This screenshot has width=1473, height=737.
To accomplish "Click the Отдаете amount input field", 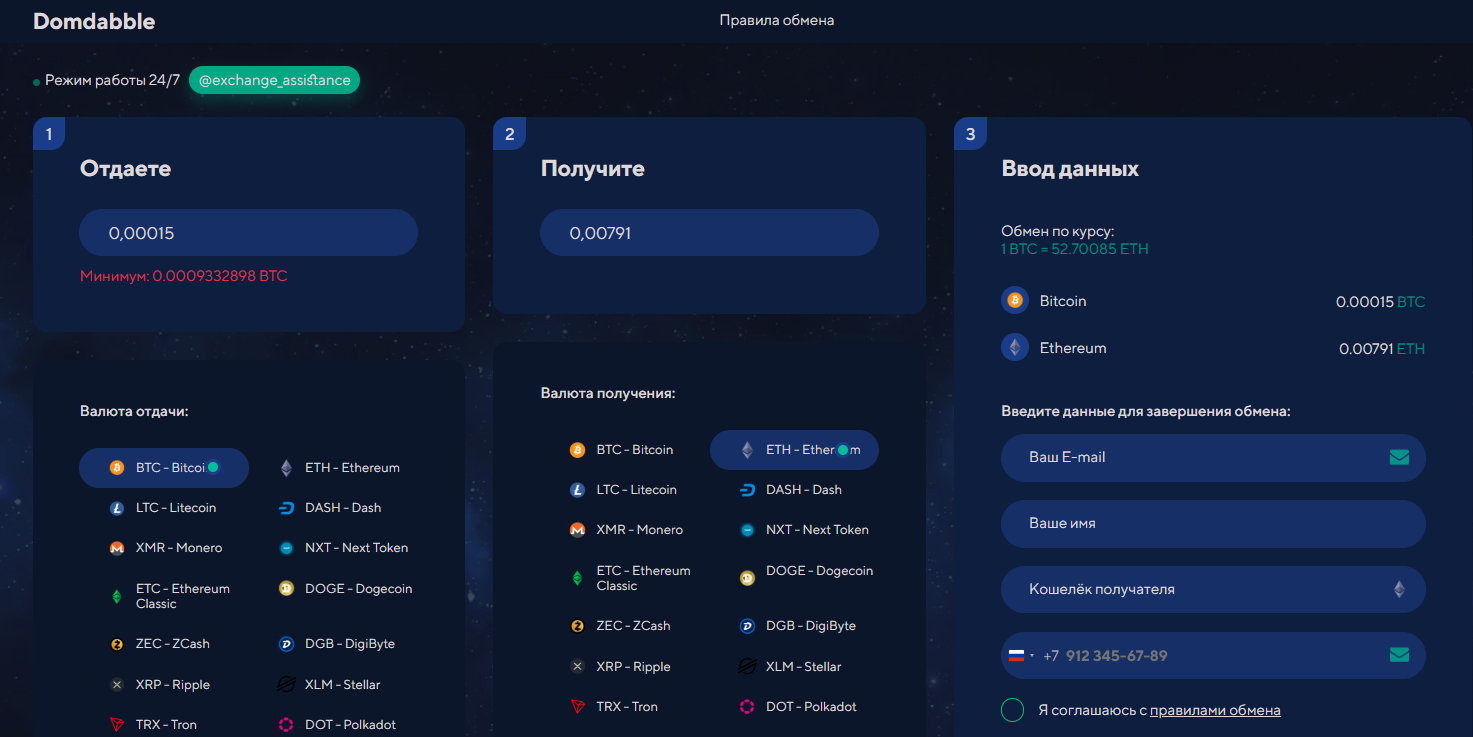I will click(248, 233).
